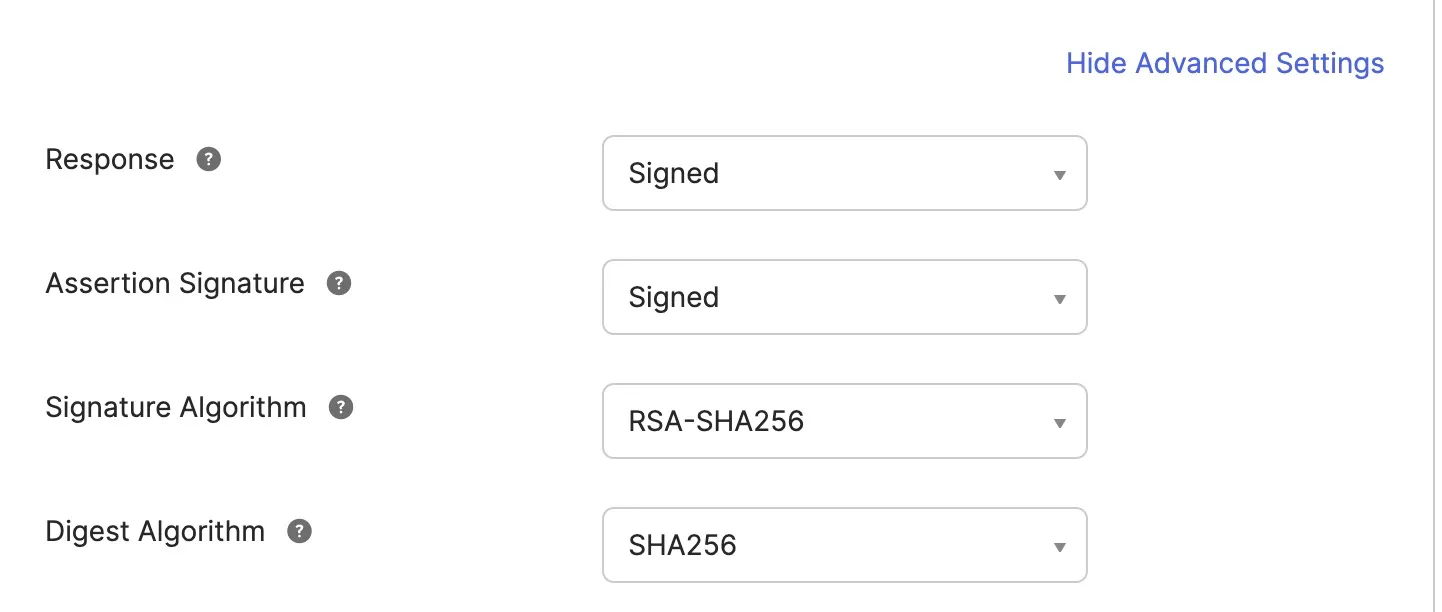
Task: Open the Response selector showing Signed
Action: (845, 173)
